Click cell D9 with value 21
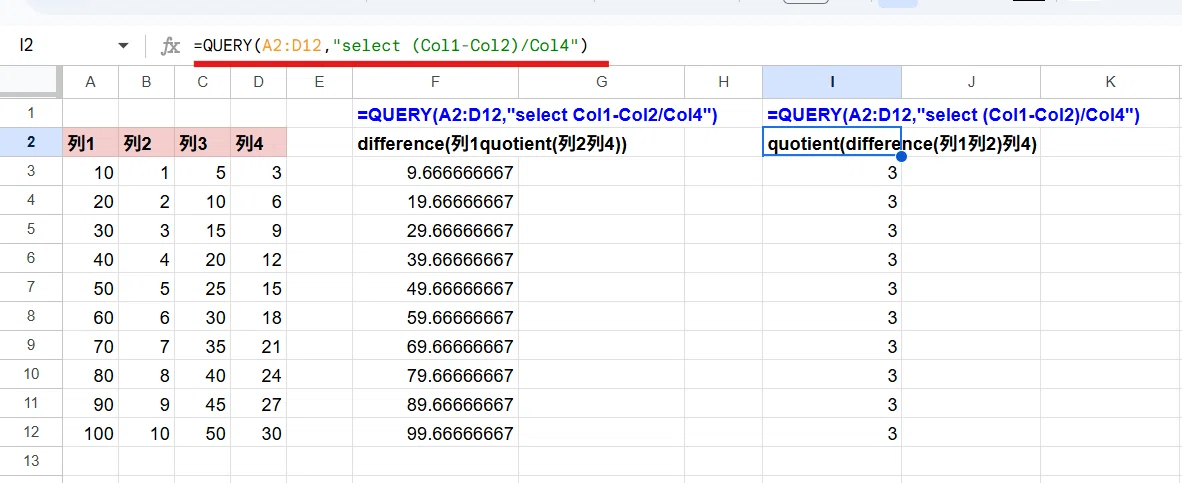 259,347
